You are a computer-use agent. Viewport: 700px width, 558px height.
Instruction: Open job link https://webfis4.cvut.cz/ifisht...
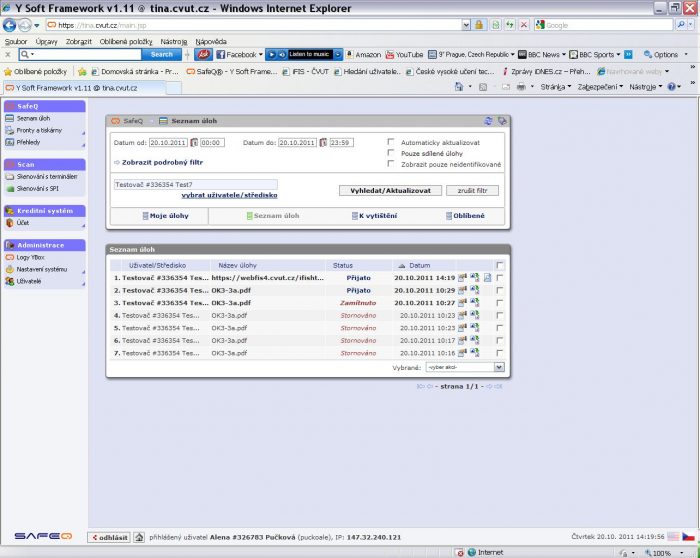(x=267, y=278)
